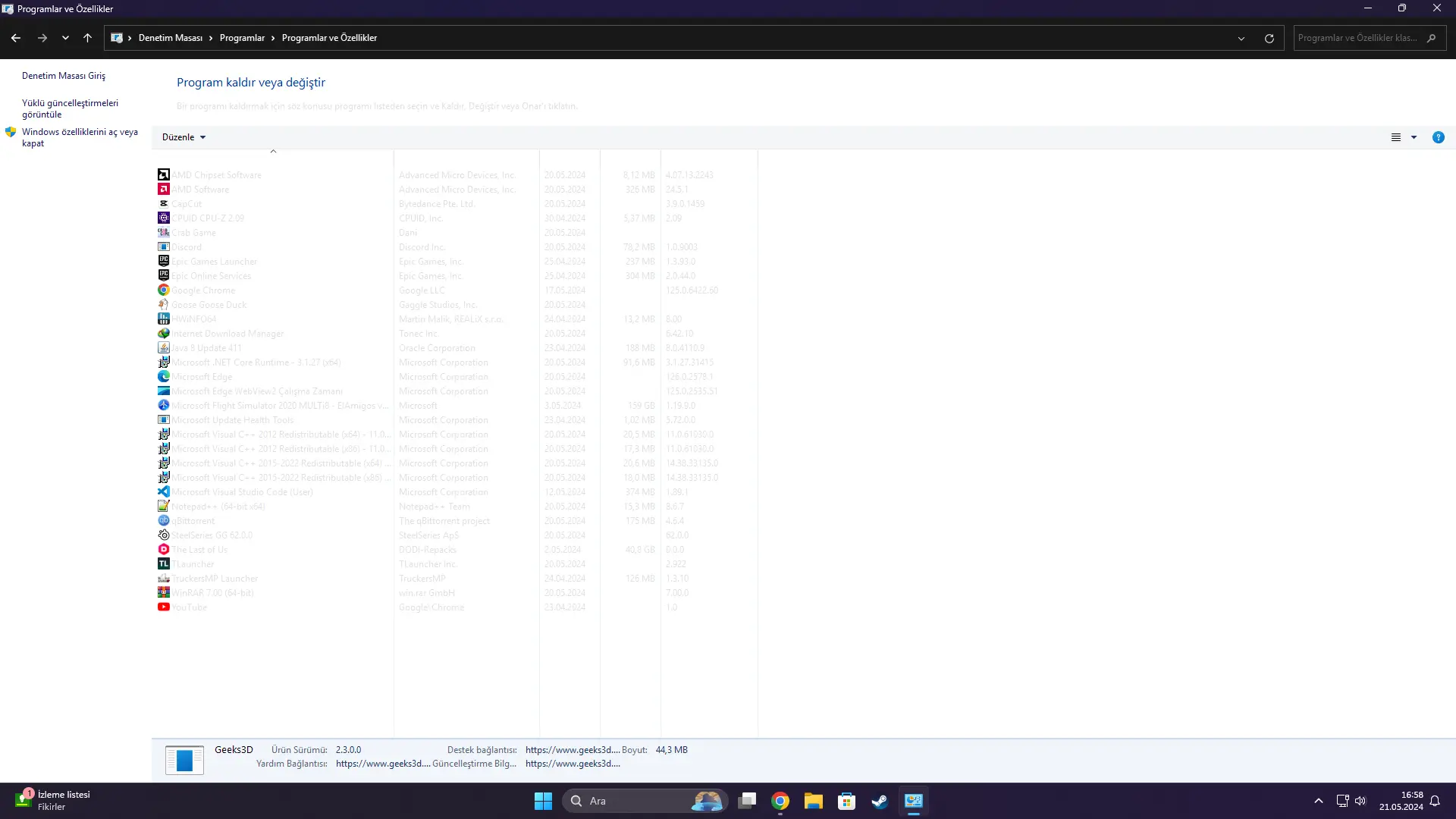This screenshot has width=1456, height=819.
Task: Select the Epic Online Services entry
Action: (211, 276)
